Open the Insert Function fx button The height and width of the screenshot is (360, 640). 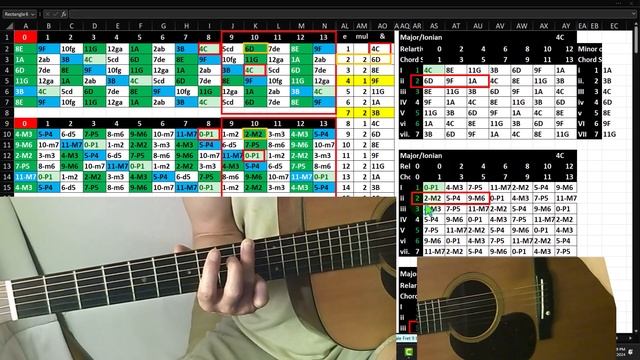(64, 14)
